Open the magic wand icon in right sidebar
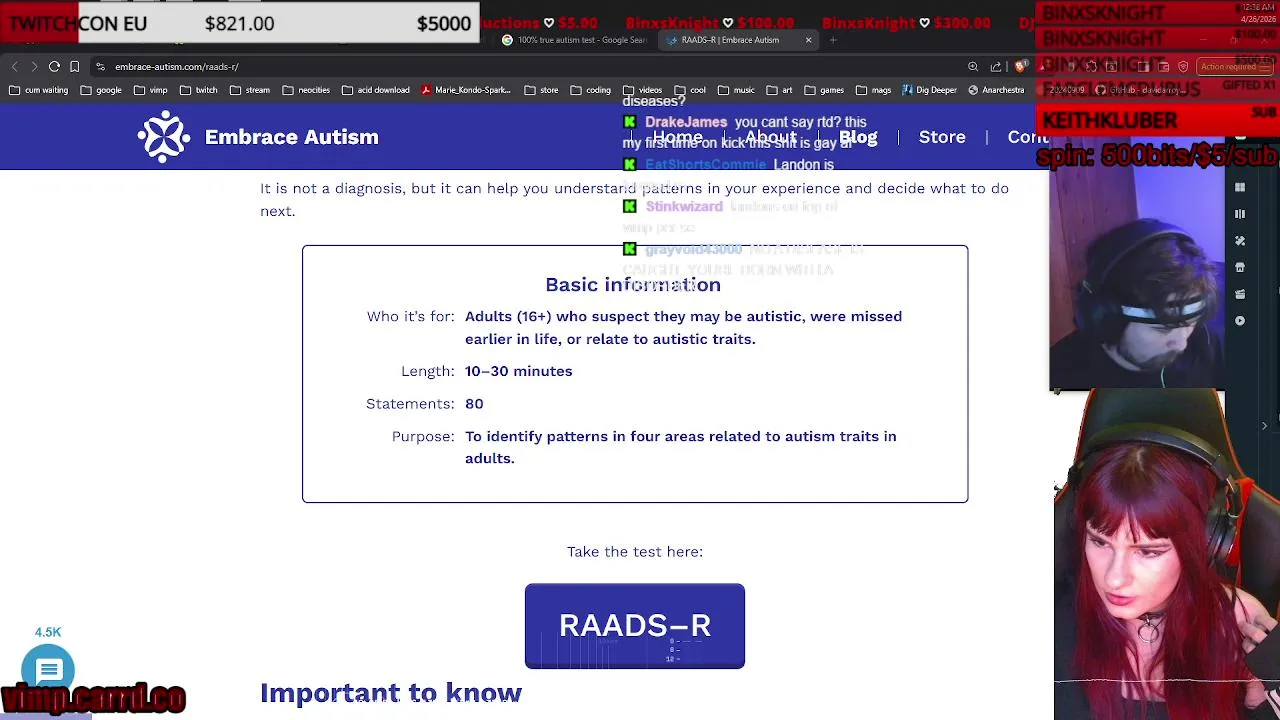1280x720 pixels. (1240, 241)
